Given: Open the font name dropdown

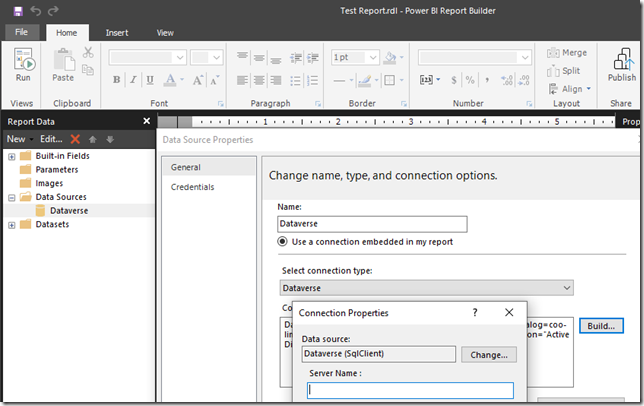Looking at the screenshot, I should (180, 57).
